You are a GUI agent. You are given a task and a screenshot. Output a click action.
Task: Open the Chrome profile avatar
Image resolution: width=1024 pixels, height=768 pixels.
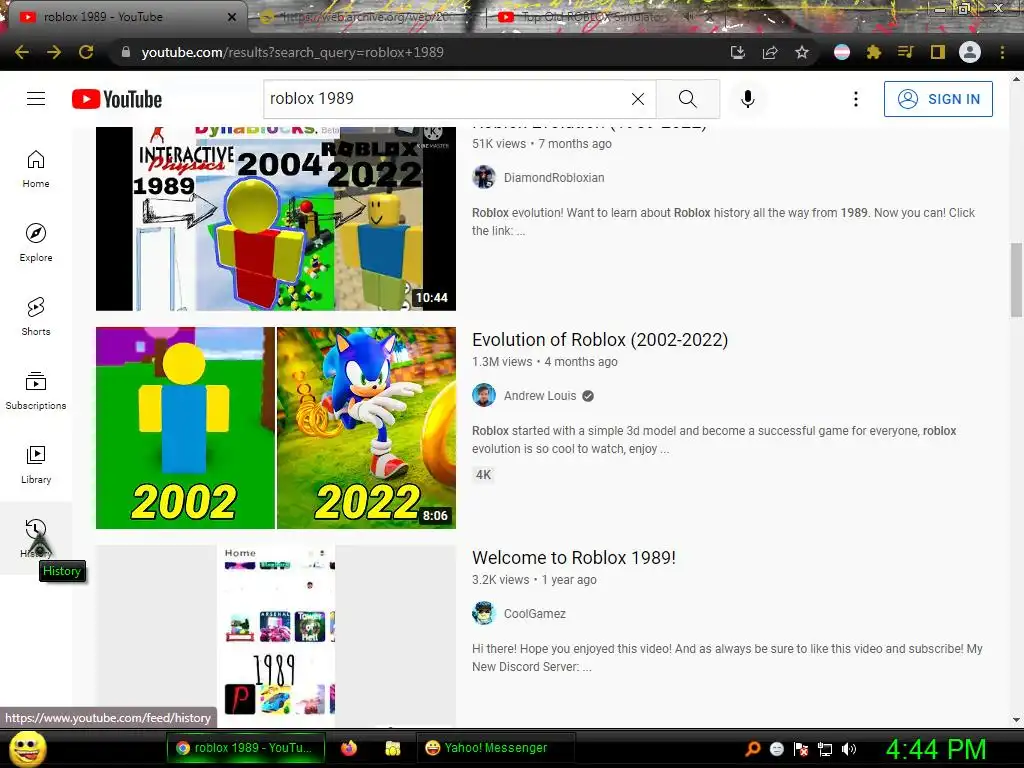[970, 52]
